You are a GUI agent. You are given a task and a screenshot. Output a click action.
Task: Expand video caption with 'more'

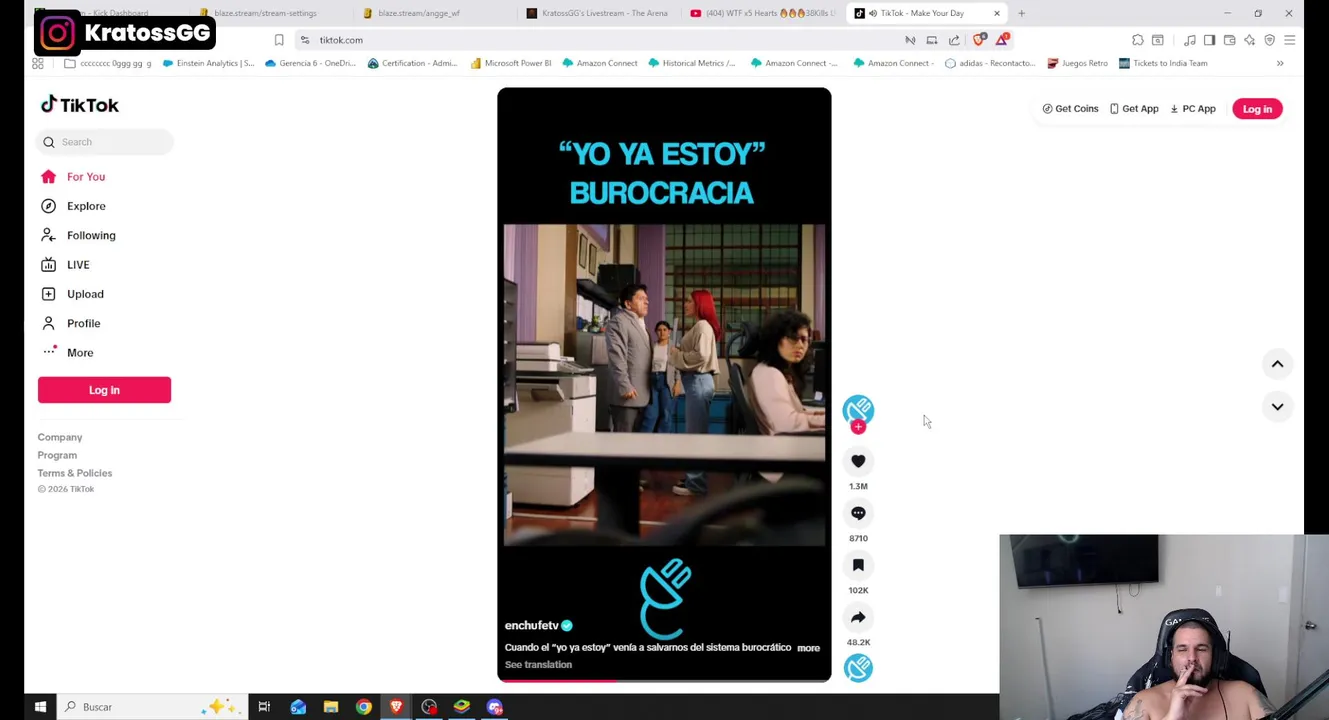pos(808,648)
